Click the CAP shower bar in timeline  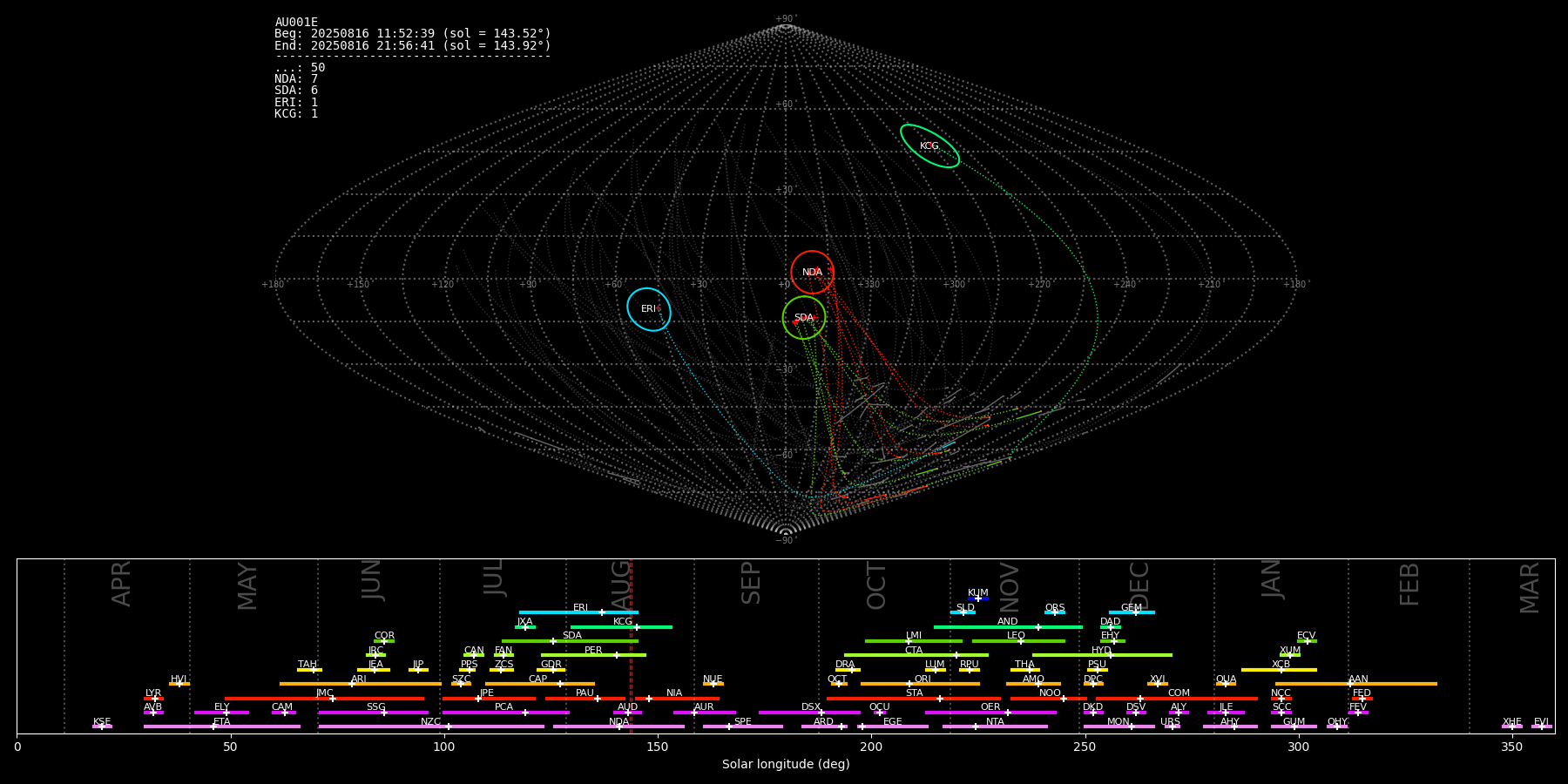tap(540, 684)
